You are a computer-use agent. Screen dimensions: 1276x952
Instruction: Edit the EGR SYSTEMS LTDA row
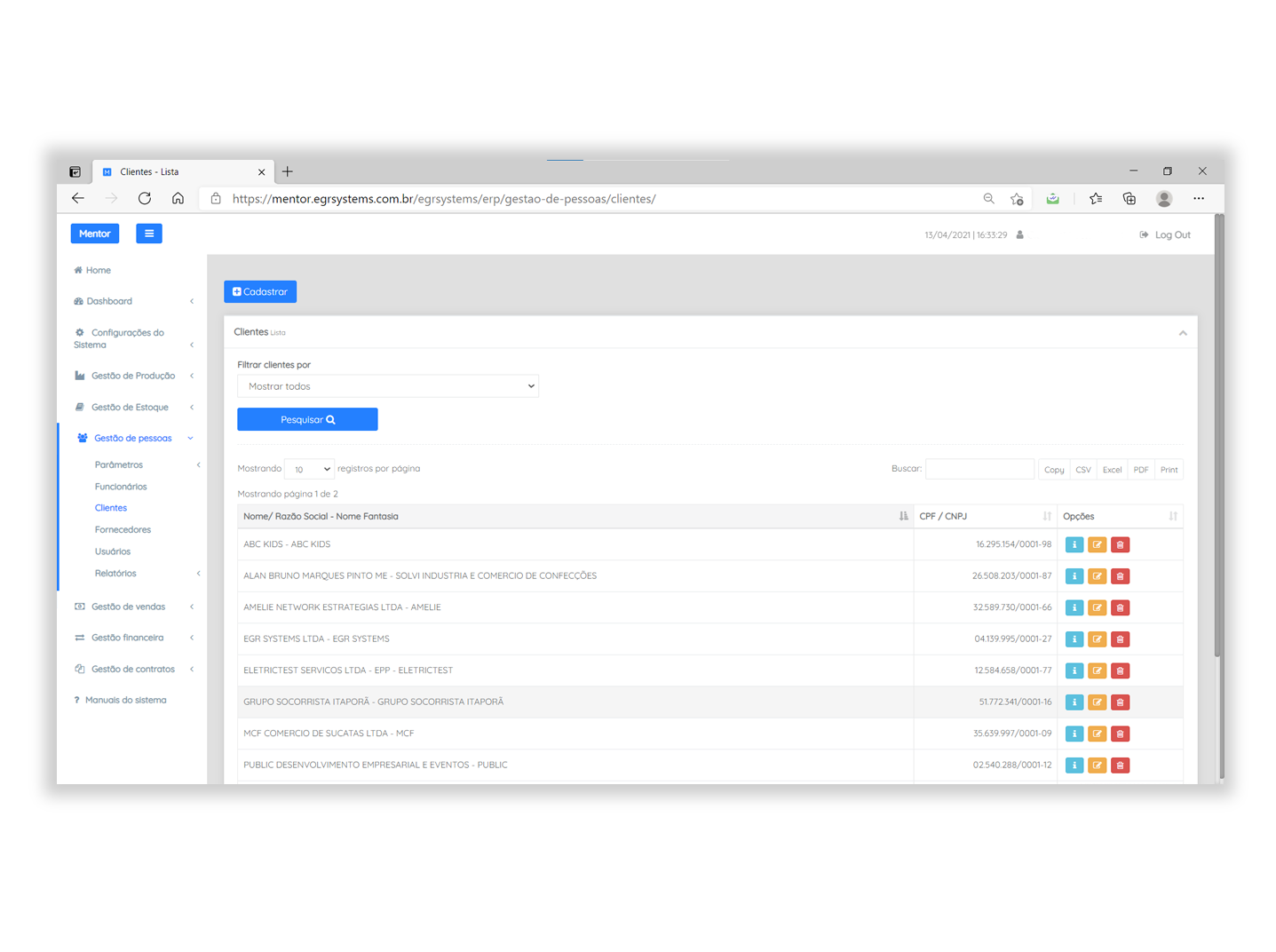(x=1097, y=639)
